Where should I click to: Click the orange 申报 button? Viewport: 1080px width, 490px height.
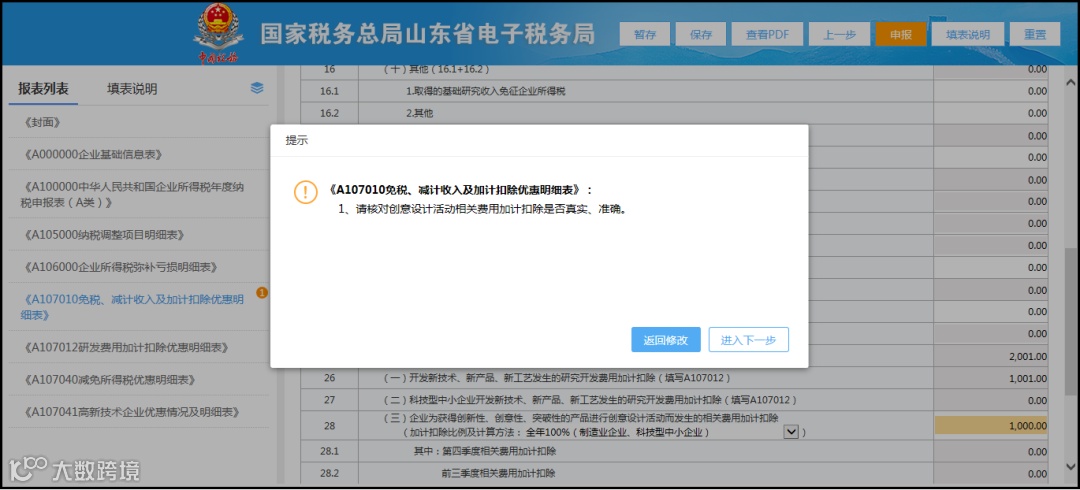900,34
